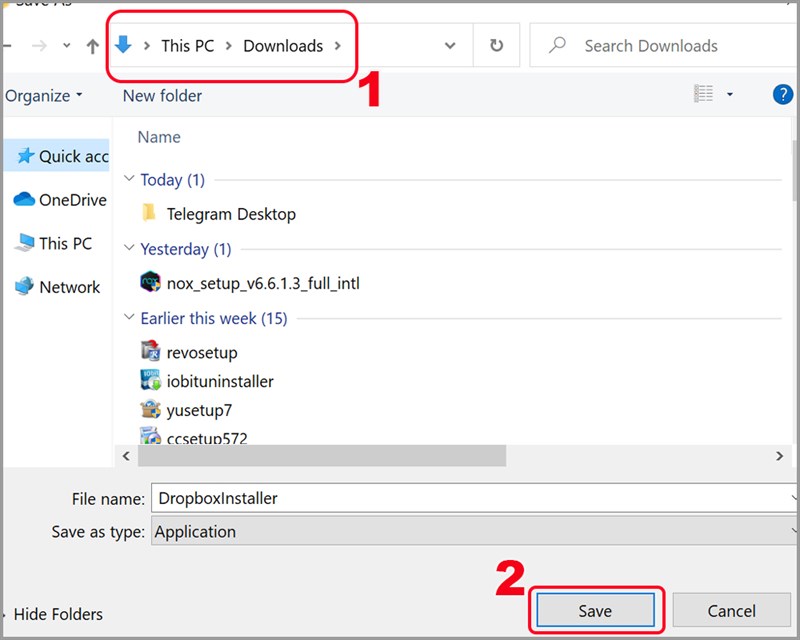Open Help via the blue question mark
This screenshot has height=640, width=800.
coord(782,95)
